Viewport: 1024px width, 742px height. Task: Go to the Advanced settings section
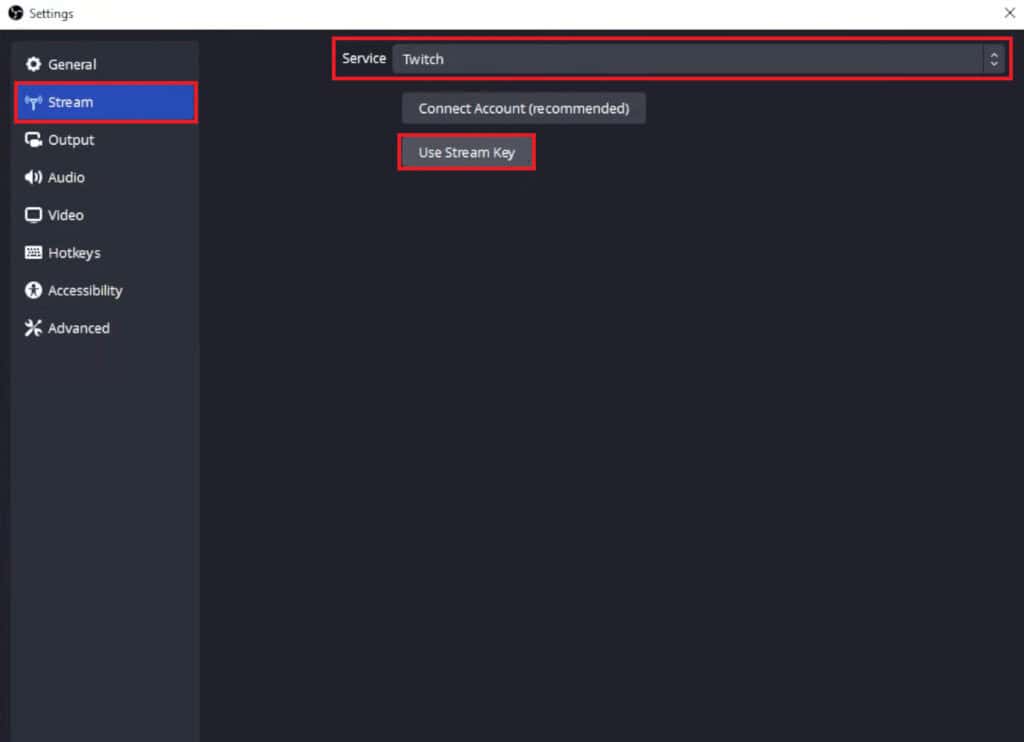(x=106, y=328)
